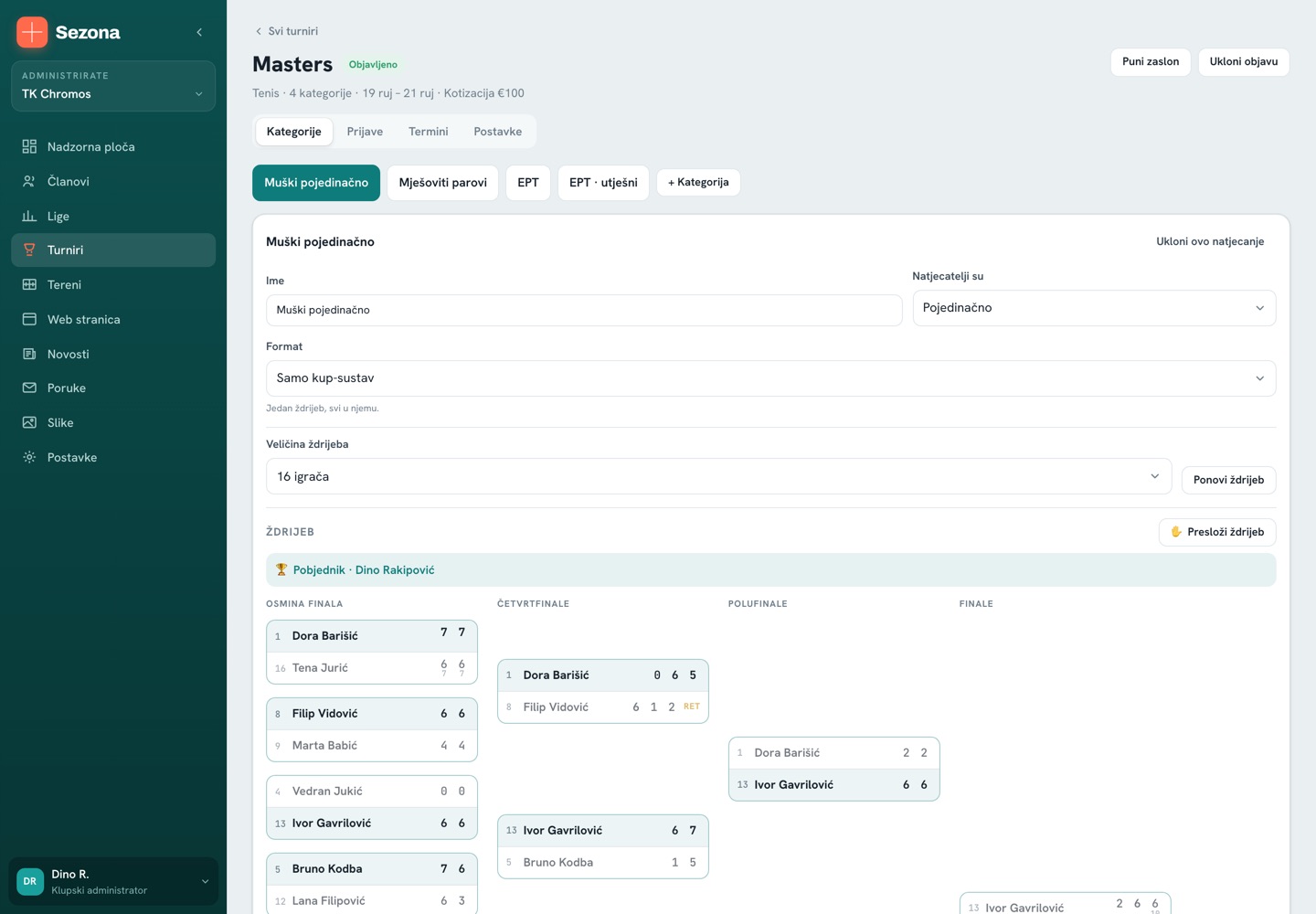Open Web stranica icon

[x=29, y=319]
